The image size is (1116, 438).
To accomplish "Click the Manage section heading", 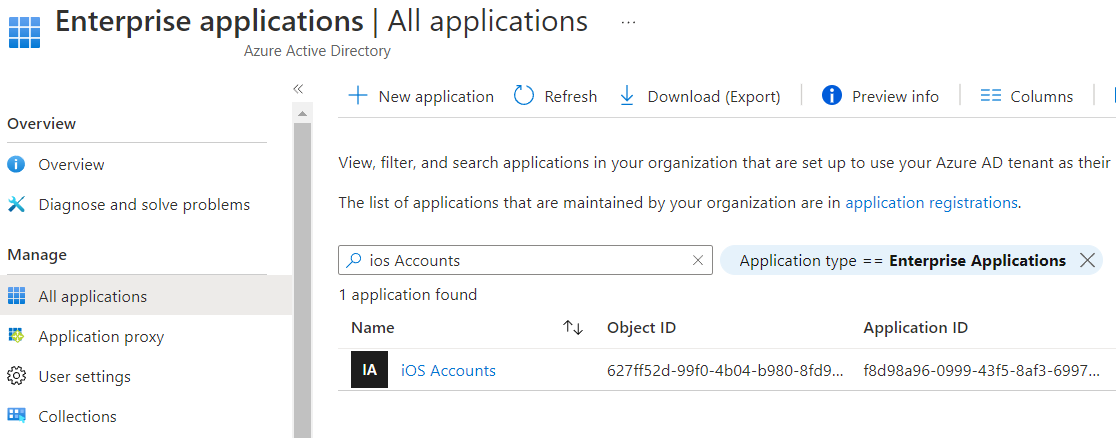I will point(37,254).
